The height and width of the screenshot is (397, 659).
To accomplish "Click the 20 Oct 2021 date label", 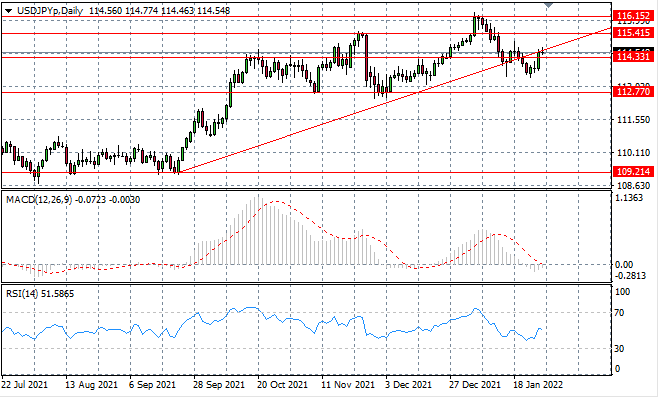I will [283, 385].
